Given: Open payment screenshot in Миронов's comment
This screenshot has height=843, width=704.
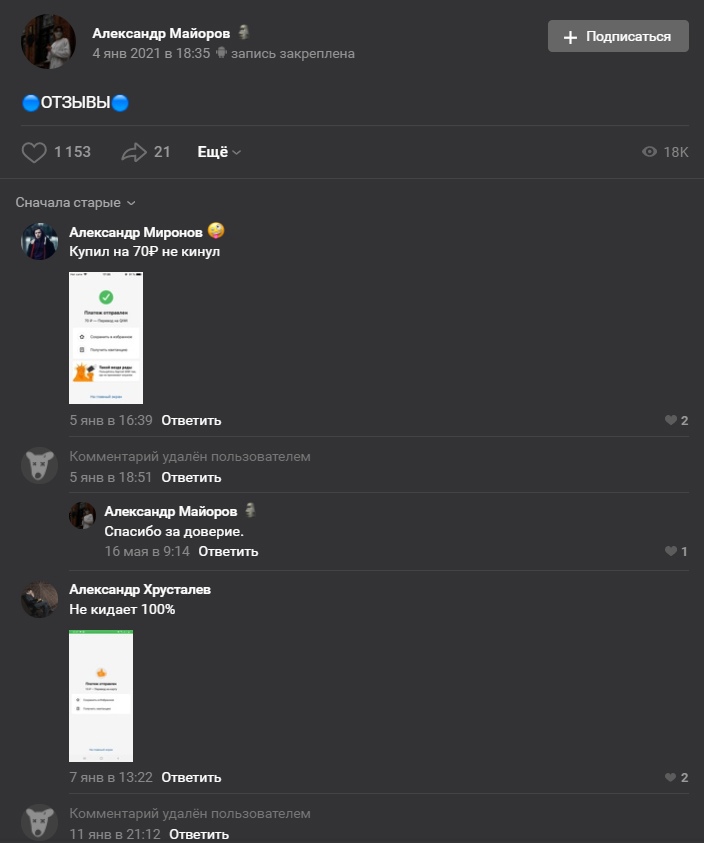Looking at the screenshot, I should [x=106, y=338].
